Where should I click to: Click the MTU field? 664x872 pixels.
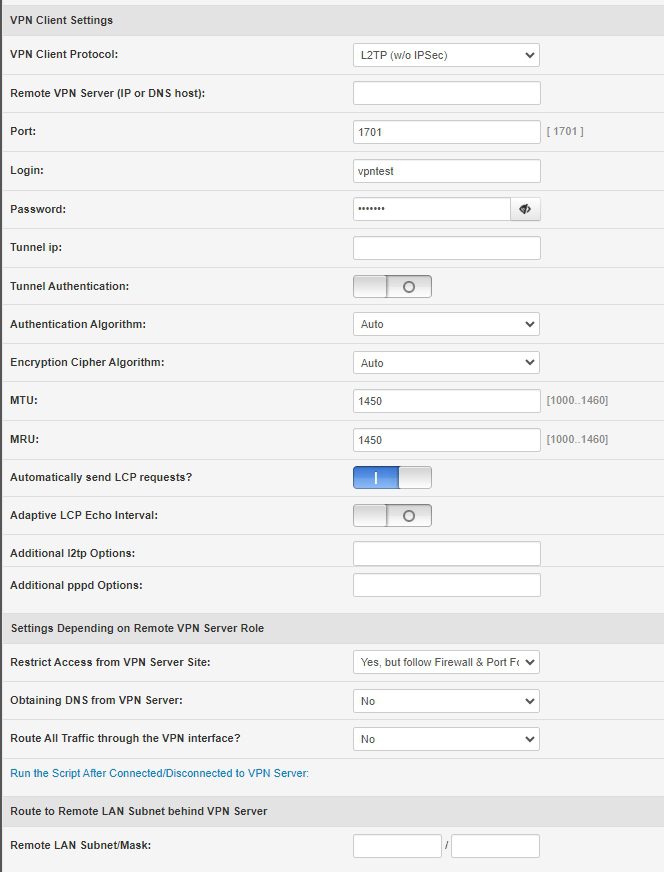pyautogui.click(x=446, y=401)
